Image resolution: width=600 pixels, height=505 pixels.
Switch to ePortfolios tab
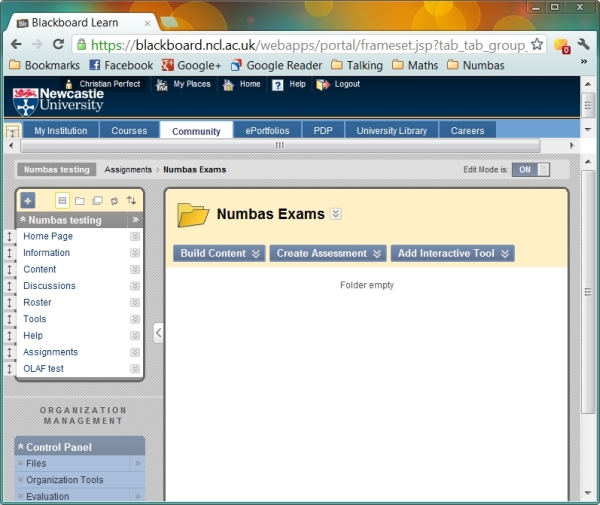pyautogui.click(x=267, y=130)
